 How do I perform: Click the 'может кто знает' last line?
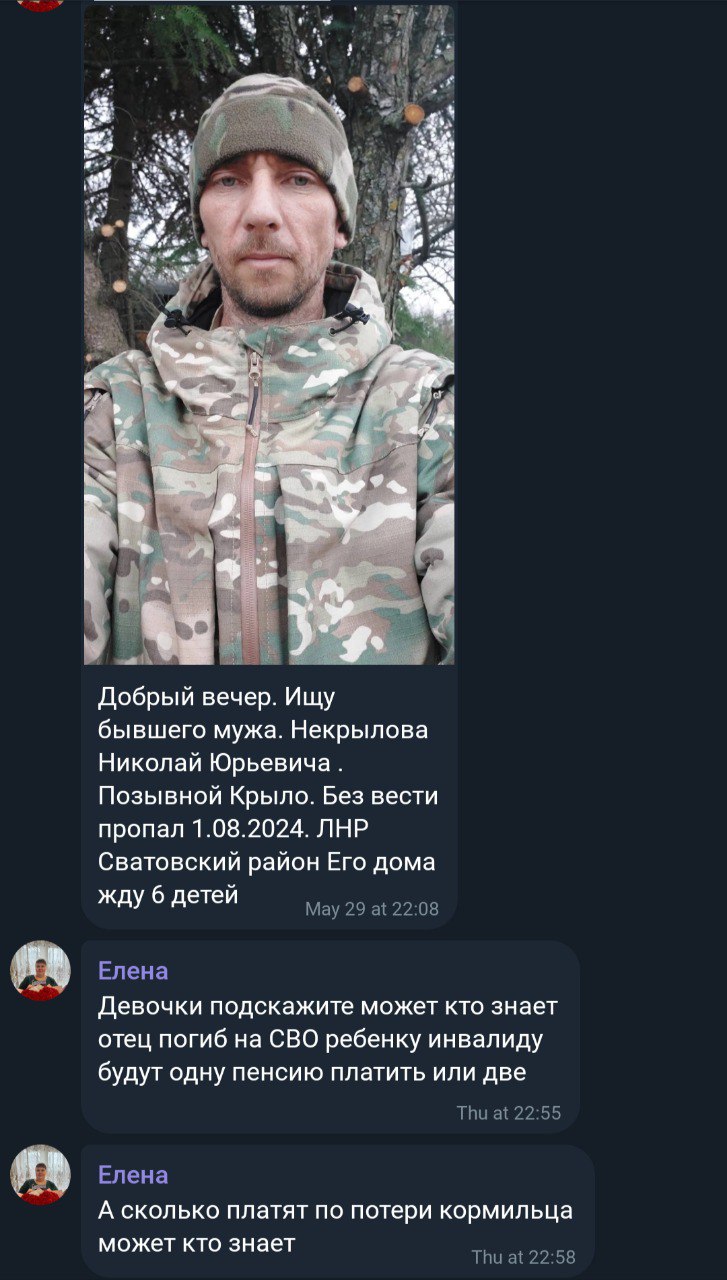pyautogui.click(x=197, y=1243)
